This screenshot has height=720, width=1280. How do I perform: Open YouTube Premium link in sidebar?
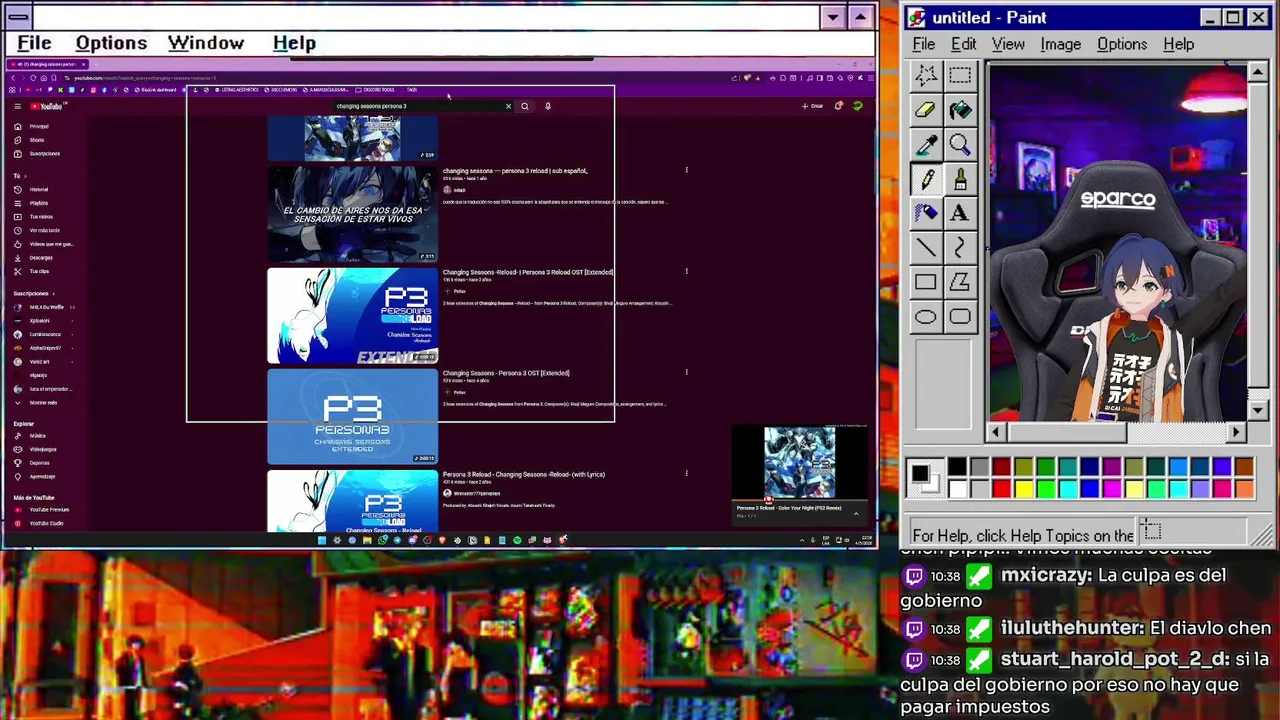point(42,509)
